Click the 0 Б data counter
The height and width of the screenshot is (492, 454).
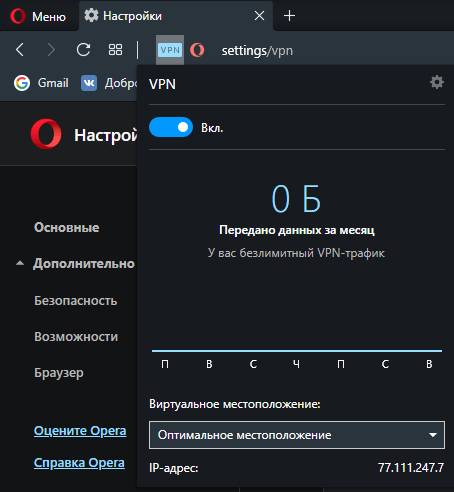tap(296, 199)
